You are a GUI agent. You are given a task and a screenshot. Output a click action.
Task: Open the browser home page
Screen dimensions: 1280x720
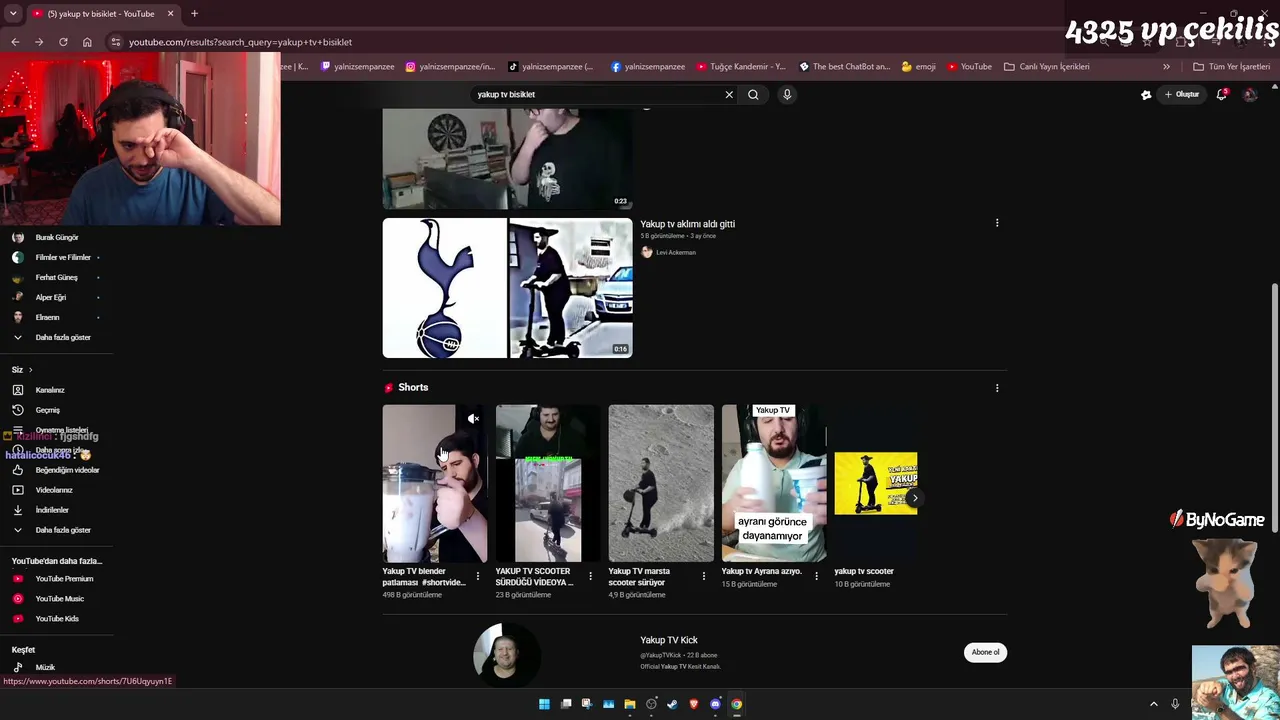pyautogui.click(x=87, y=42)
